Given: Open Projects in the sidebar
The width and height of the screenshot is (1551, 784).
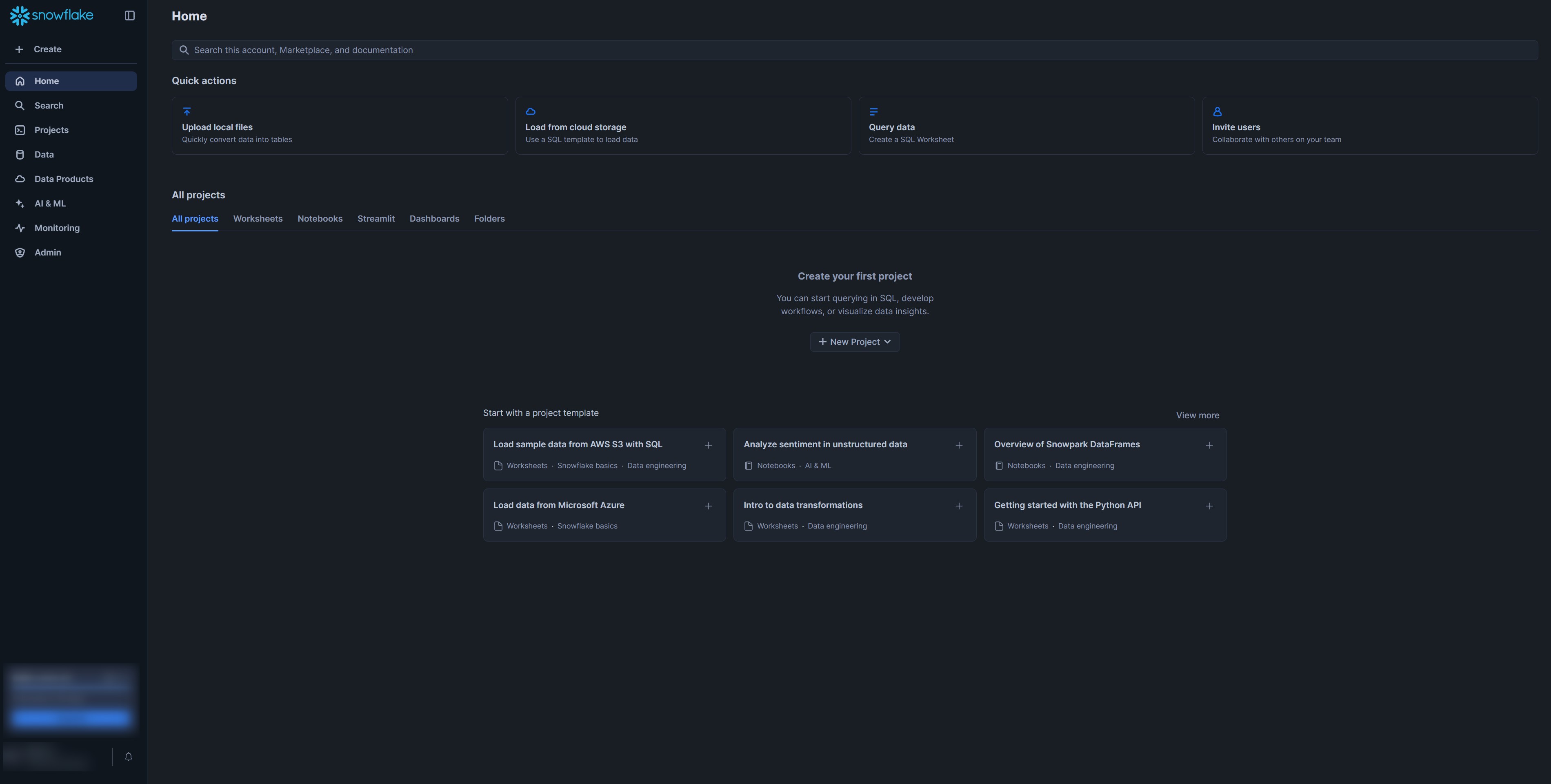Looking at the screenshot, I should pyautogui.click(x=71, y=130).
